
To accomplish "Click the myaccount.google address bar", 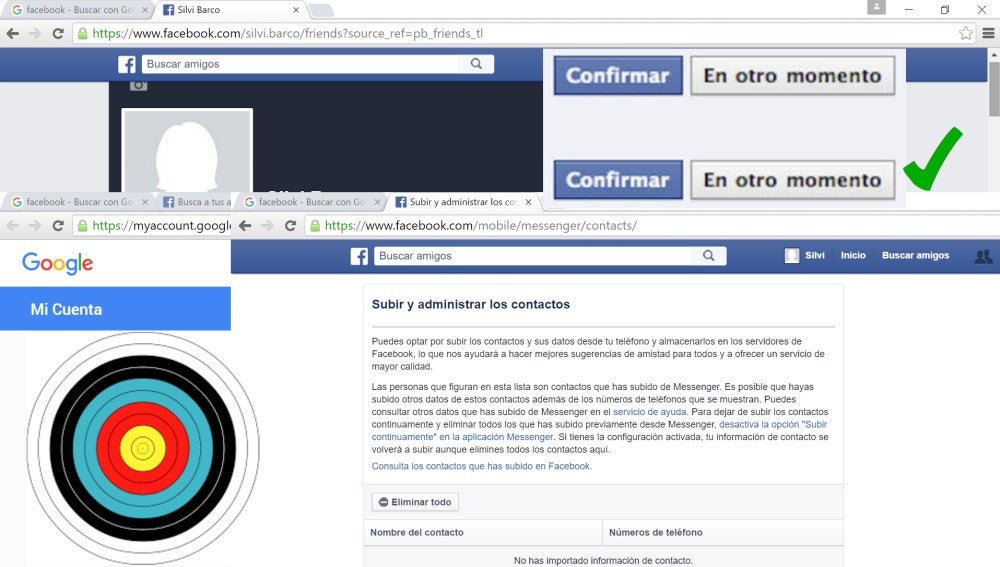I will pos(152,226).
